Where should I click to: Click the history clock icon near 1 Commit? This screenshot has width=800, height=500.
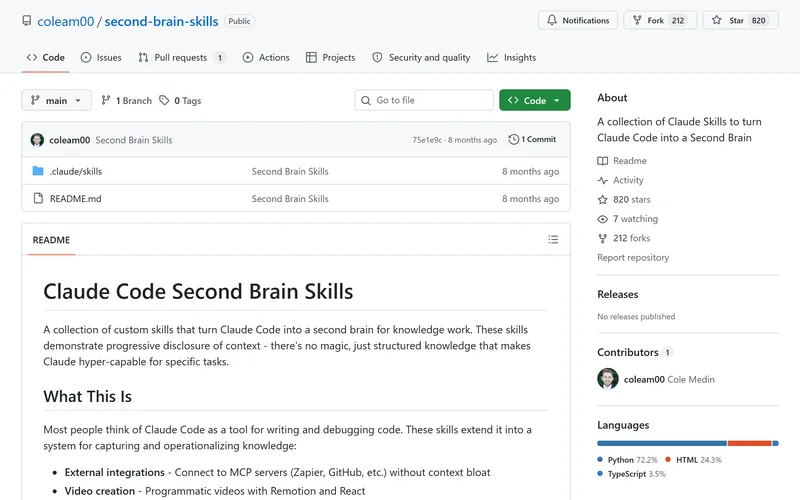513,139
